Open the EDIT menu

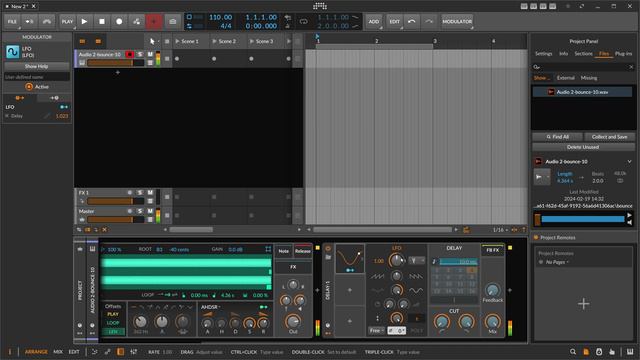(394, 22)
